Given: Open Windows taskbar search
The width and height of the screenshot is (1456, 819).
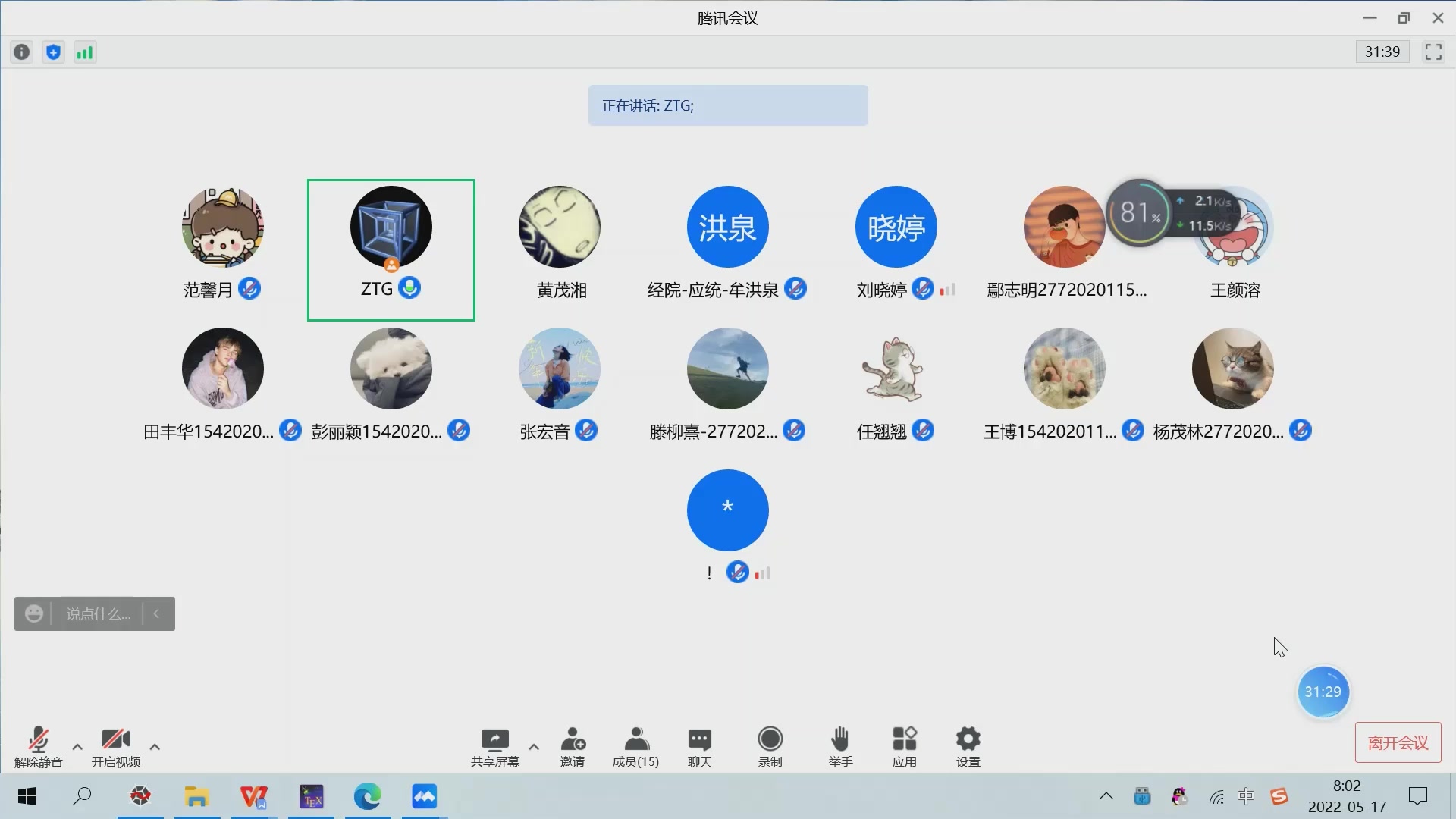Looking at the screenshot, I should pyautogui.click(x=82, y=796).
